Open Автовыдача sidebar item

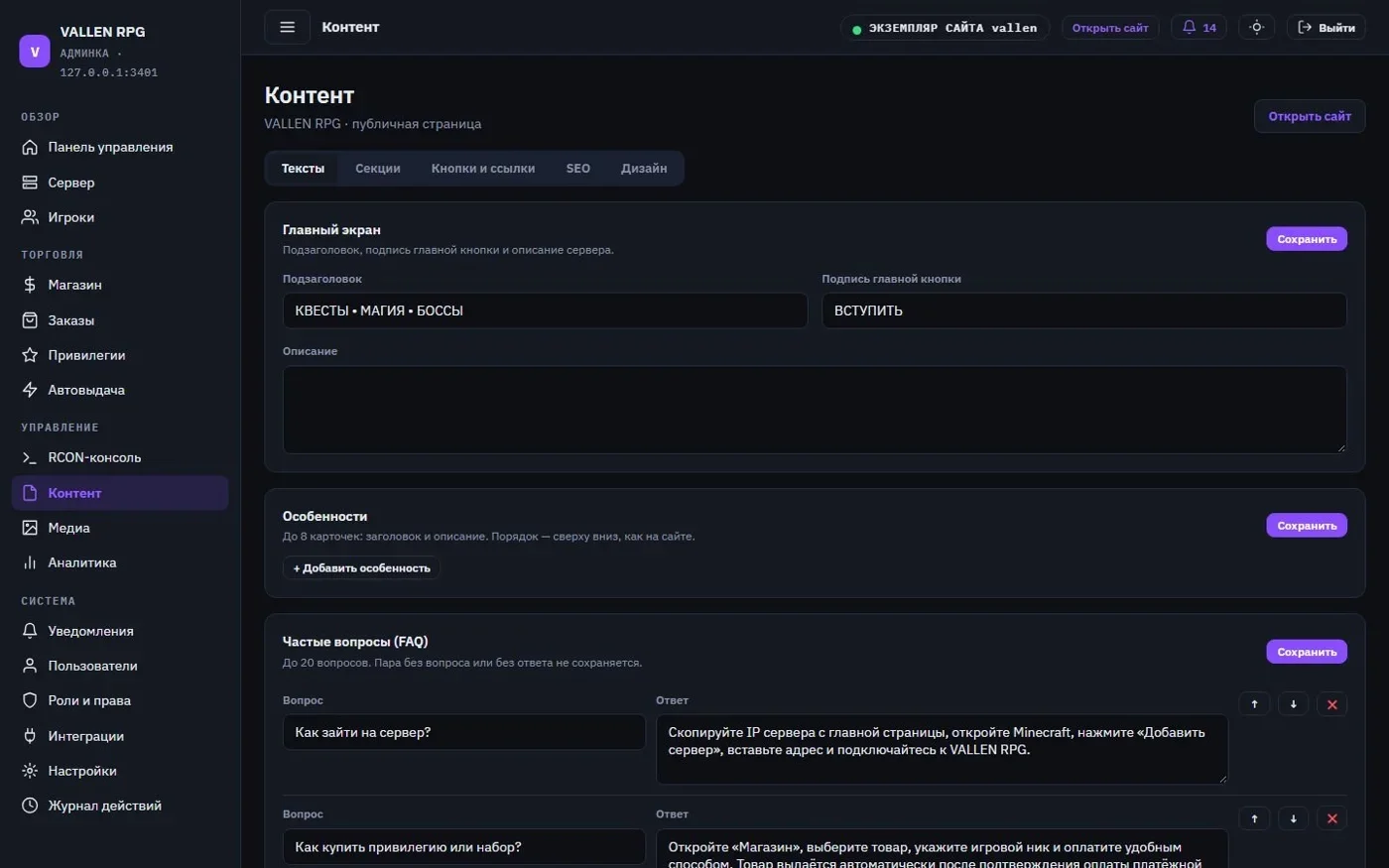coord(120,390)
